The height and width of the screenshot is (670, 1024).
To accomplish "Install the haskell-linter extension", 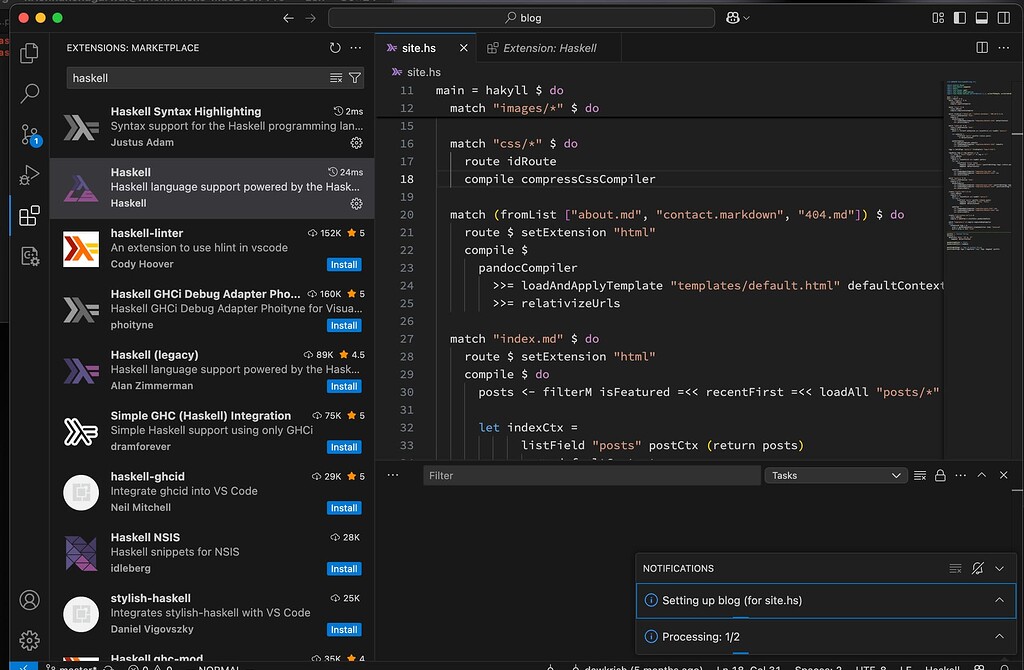I will pyautogui.click(x=344, y=264).
